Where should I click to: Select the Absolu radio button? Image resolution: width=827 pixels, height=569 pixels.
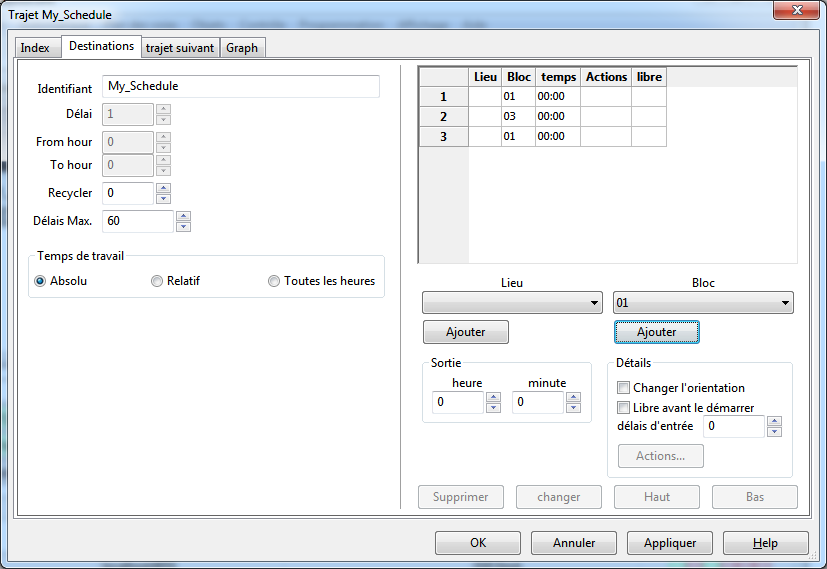point(41,281)
